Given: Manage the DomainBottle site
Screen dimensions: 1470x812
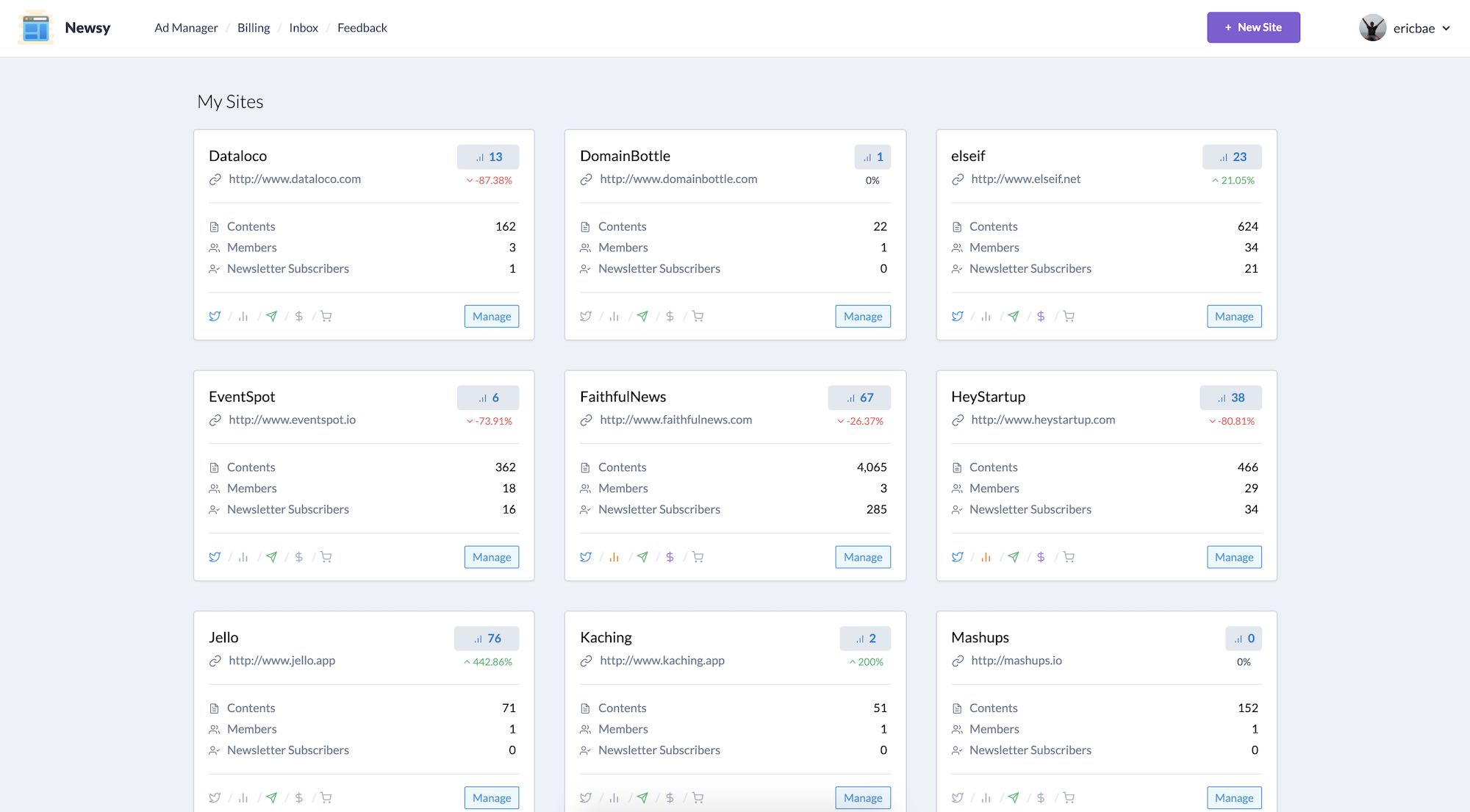Looking at the screenshot, I should (863, 317).
